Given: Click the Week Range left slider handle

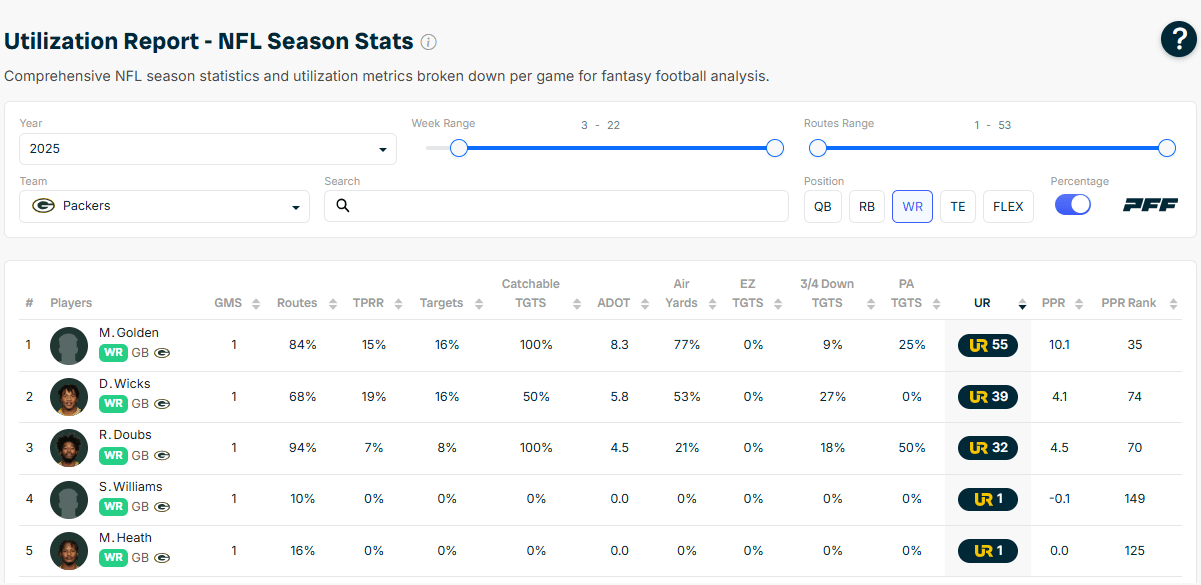Looking at the screenshot, I should pos(459,148).
